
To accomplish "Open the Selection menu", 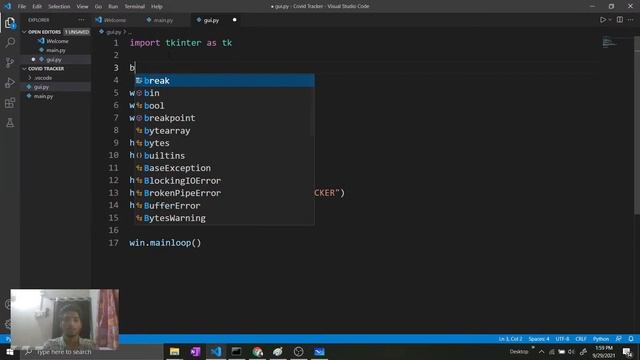I will 59,7.
